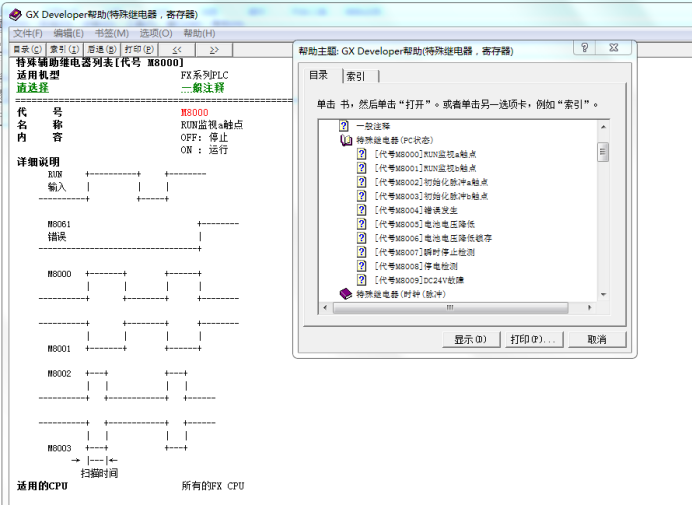
Task: Click the horizontal scrollbar thumb in tree
Action: [450, 307]
